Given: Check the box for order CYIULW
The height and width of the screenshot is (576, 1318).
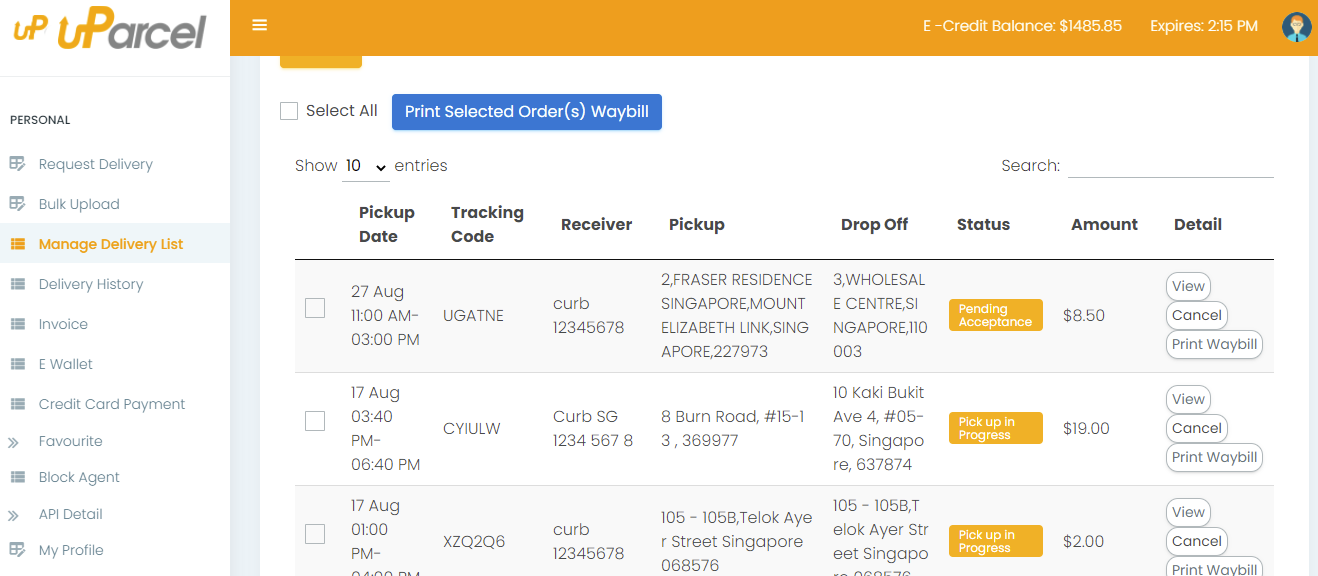Looking at the screenshot, I should click(315, 421).
